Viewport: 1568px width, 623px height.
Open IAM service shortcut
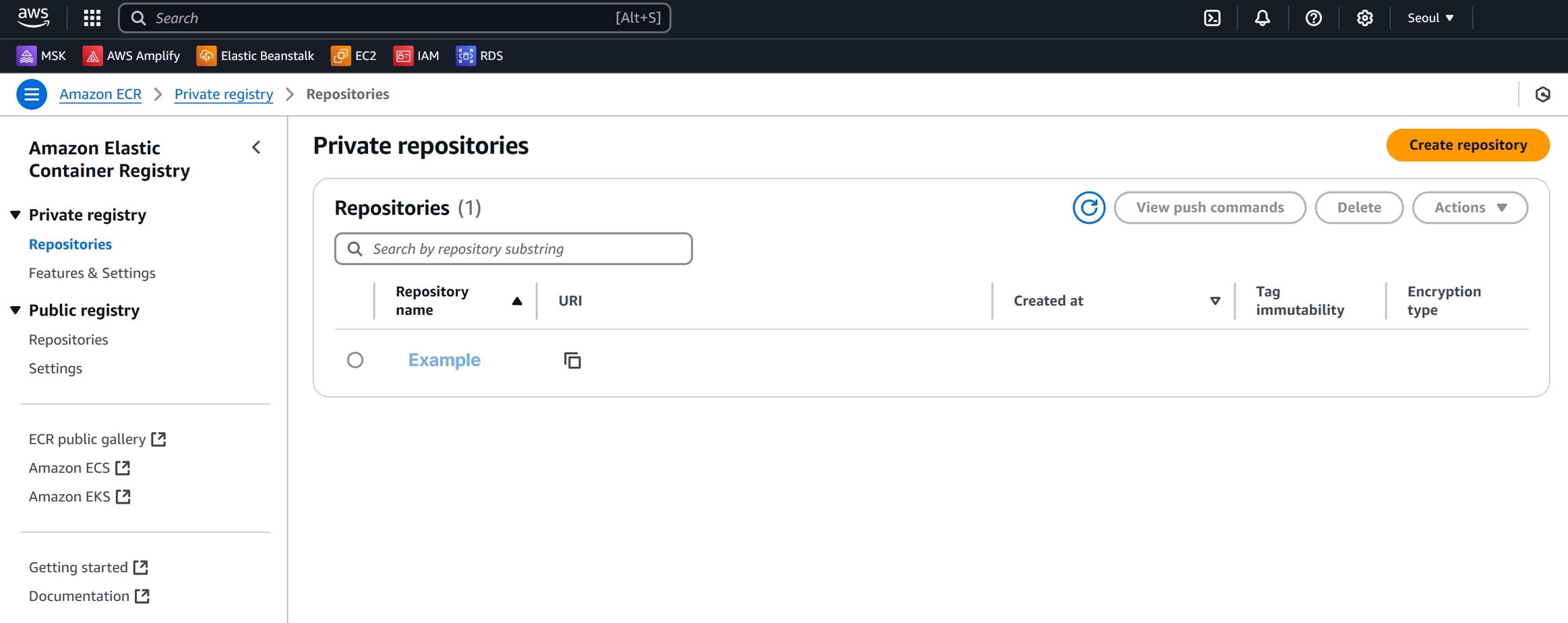[417, 56]
